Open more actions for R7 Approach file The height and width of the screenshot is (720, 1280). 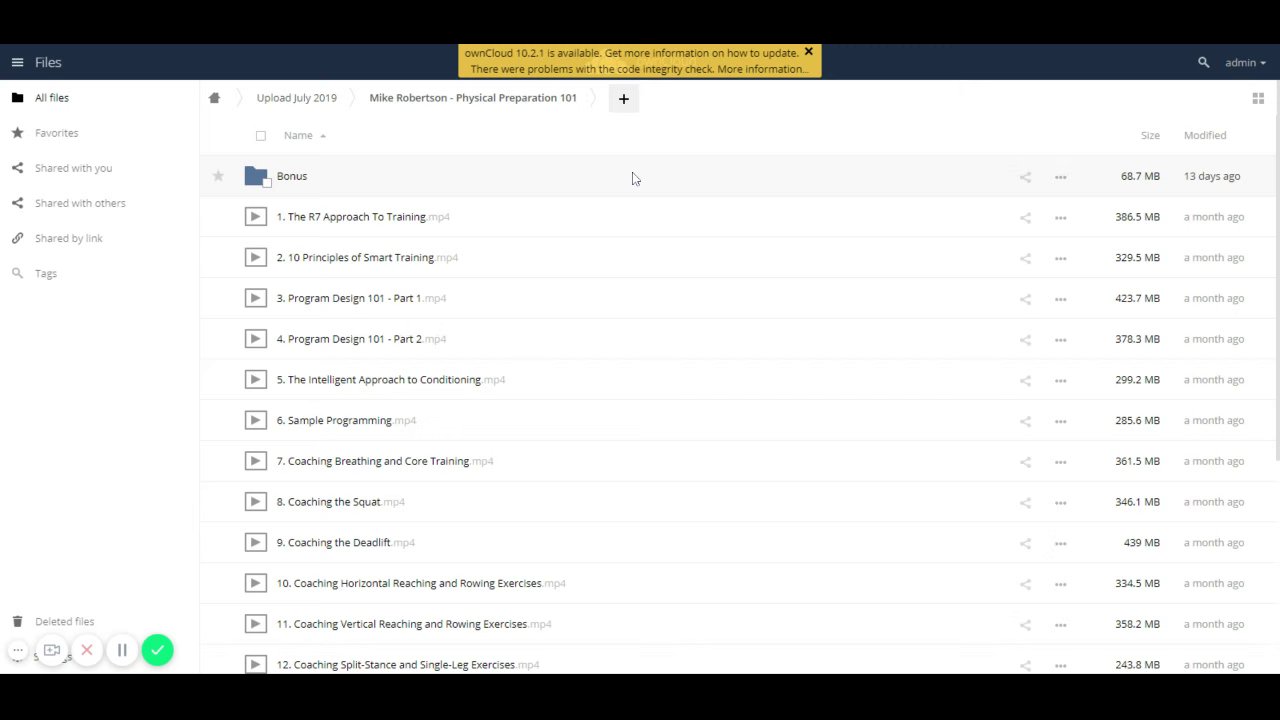pos(1060,218)
